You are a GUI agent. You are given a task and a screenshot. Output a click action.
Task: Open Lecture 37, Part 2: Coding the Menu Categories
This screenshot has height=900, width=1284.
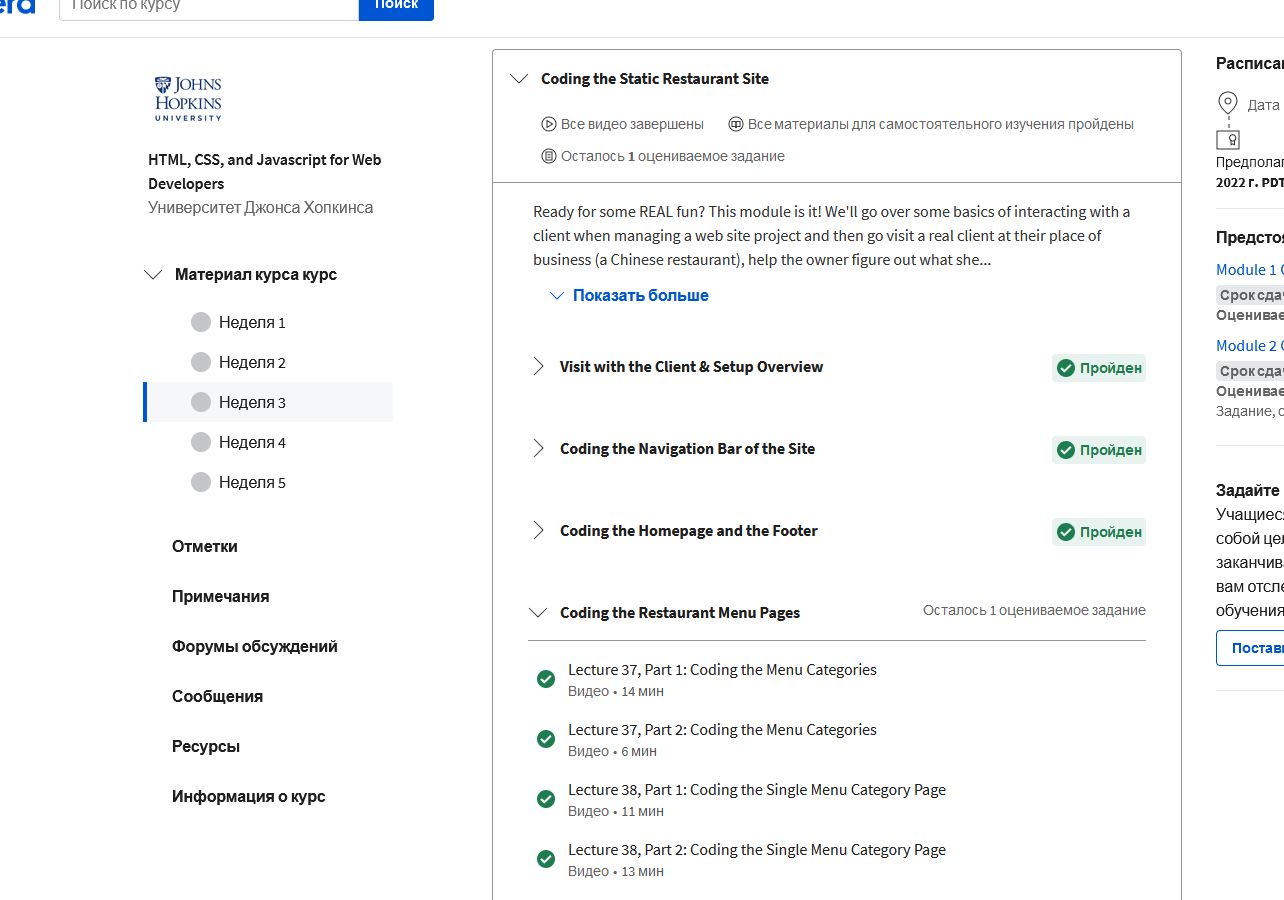click(x=722, y=730)
